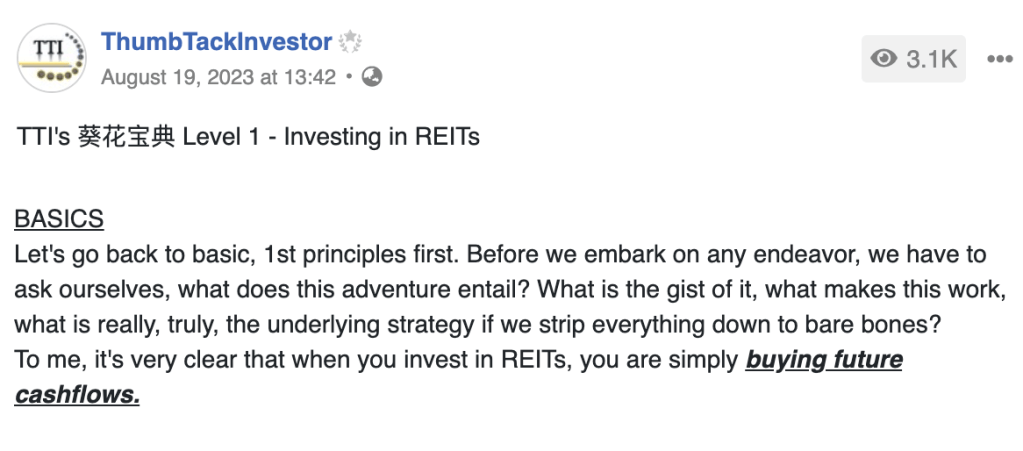This screenshot has height=451, width=1023.
Task: Click the underlined word 'cashflows.'
Action: 77,395
